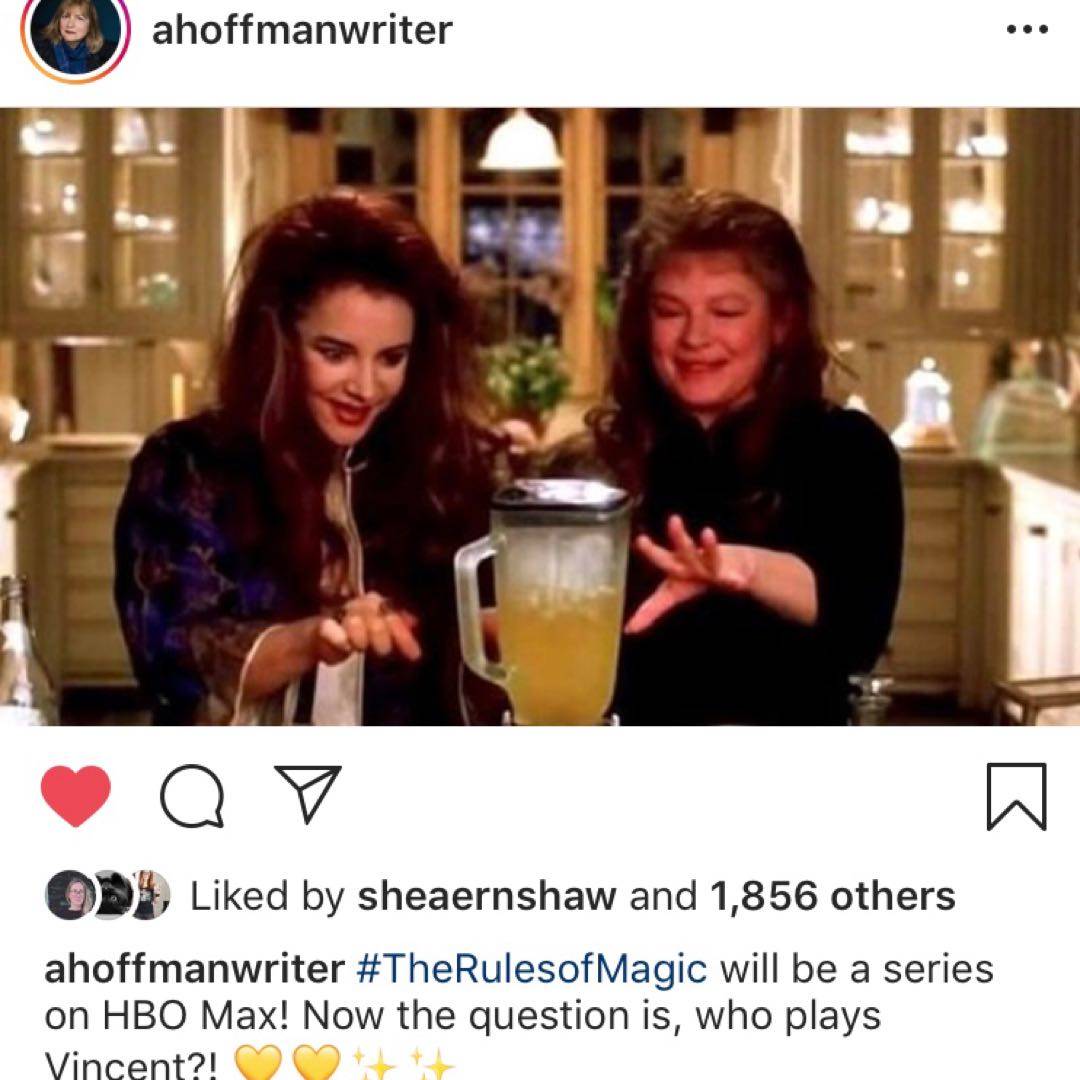Screen dimensions: 1080x1080
Task: Tap first liker avatar with glasses
Action: pyautogui.click(x=70, y=895)
